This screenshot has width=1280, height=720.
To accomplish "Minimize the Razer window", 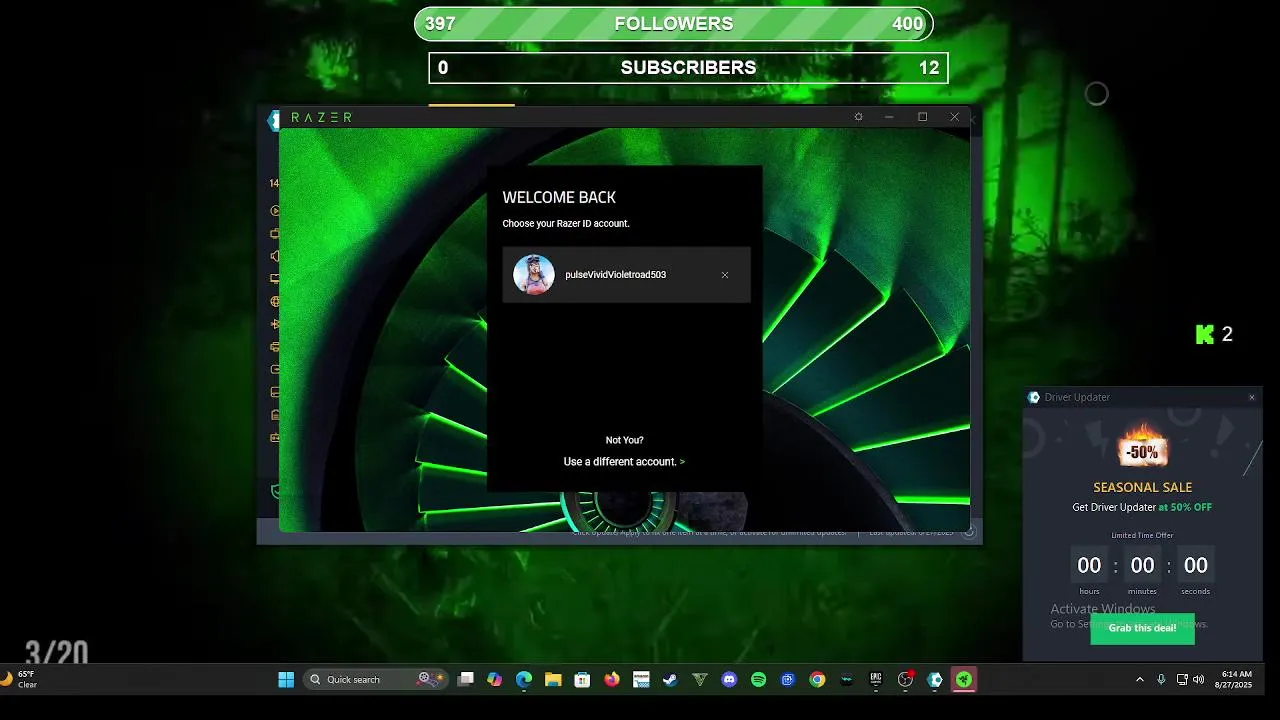I will [889, 117].
